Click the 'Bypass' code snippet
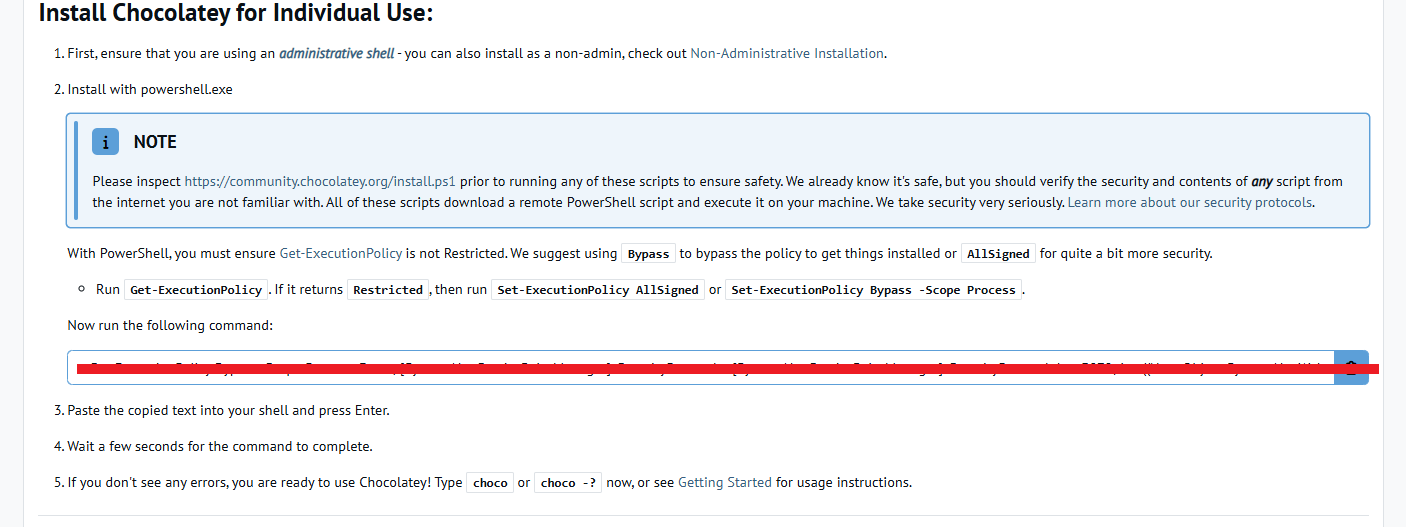This screenshot has height=527, width=1406. (x=649, y=254)
